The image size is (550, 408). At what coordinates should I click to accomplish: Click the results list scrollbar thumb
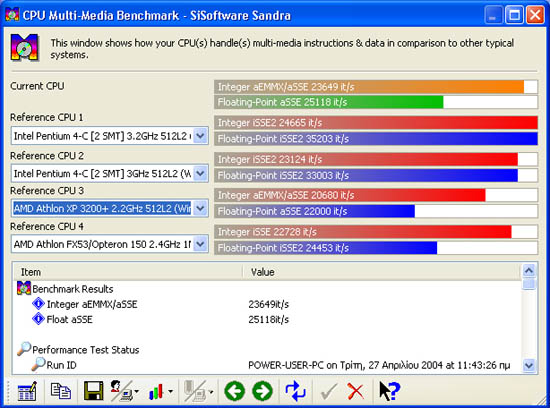(x=529, y=283)
